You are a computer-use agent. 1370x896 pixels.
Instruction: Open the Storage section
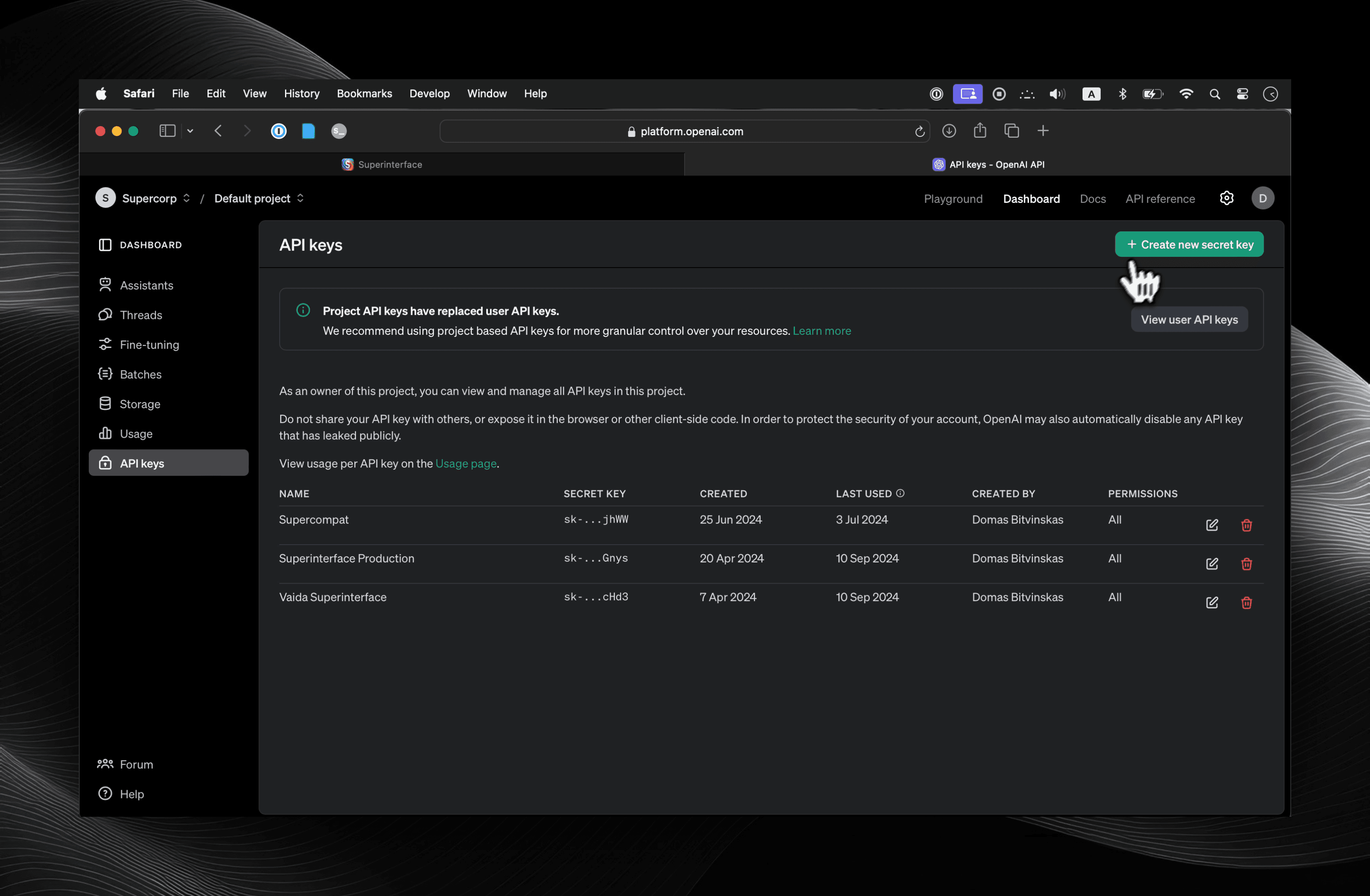pyautogui.click(x=140, y=403)
